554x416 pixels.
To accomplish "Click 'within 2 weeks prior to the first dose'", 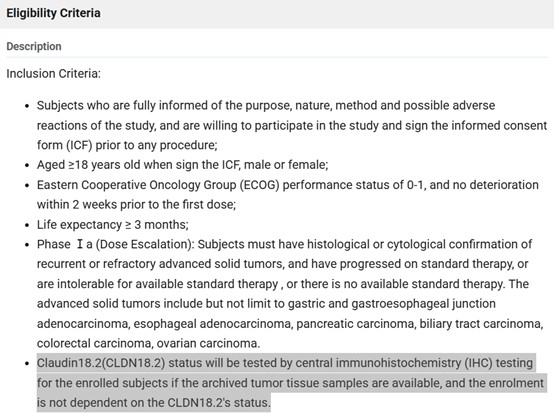I will (x=136, y=204).
